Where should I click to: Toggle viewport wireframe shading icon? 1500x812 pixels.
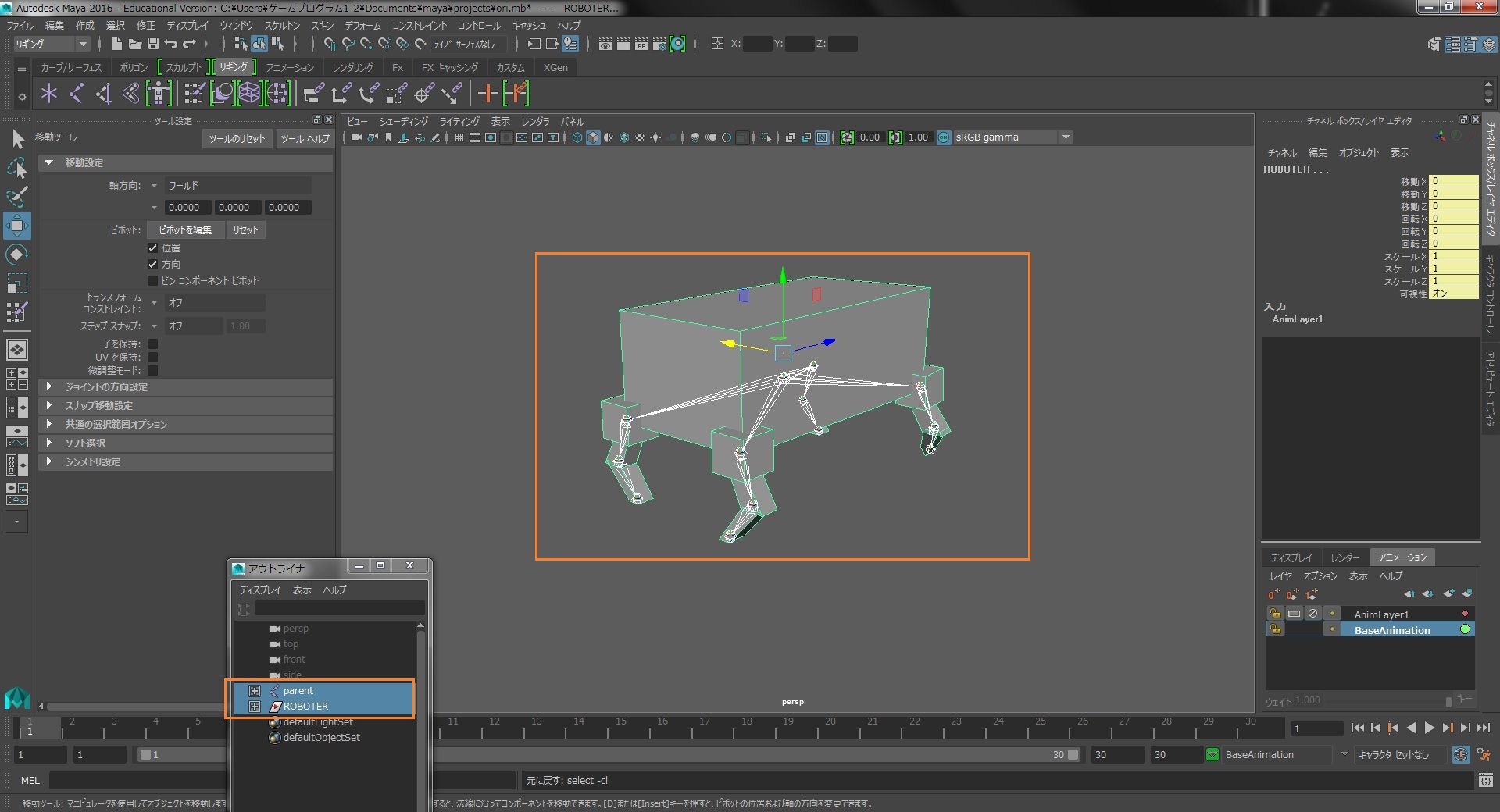[577, 137]
